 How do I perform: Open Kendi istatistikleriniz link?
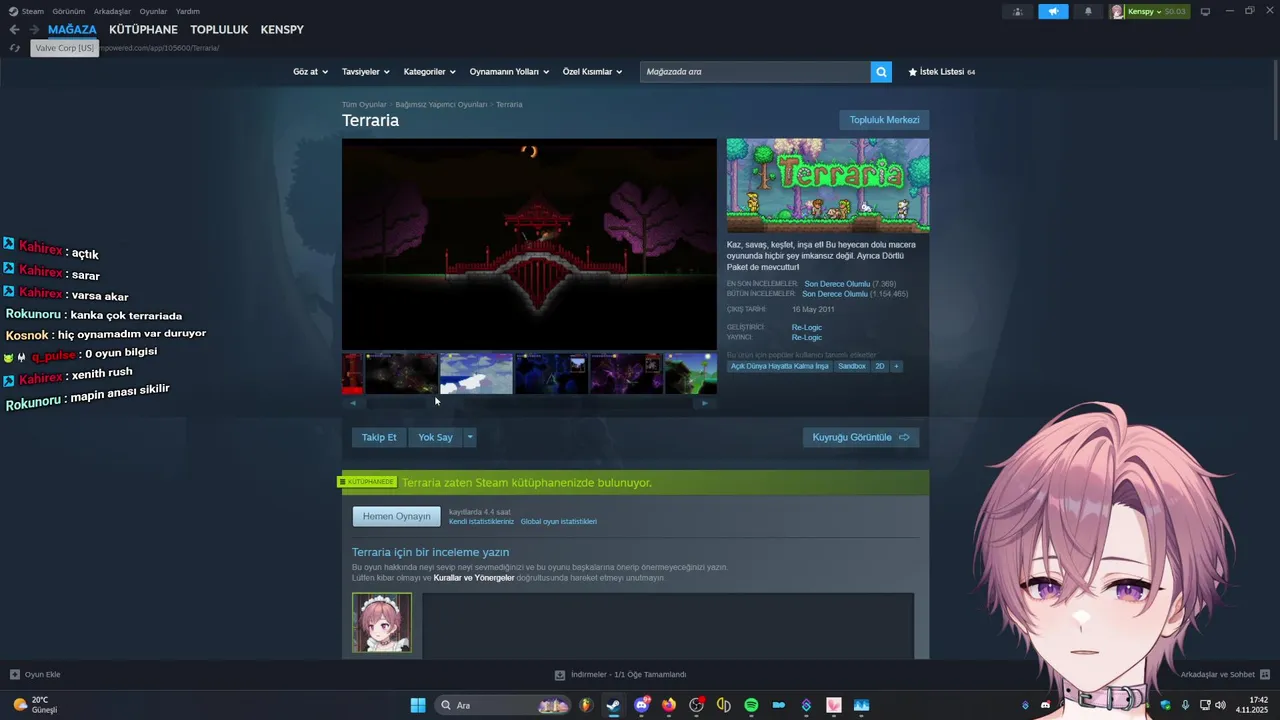coord(481,522)
